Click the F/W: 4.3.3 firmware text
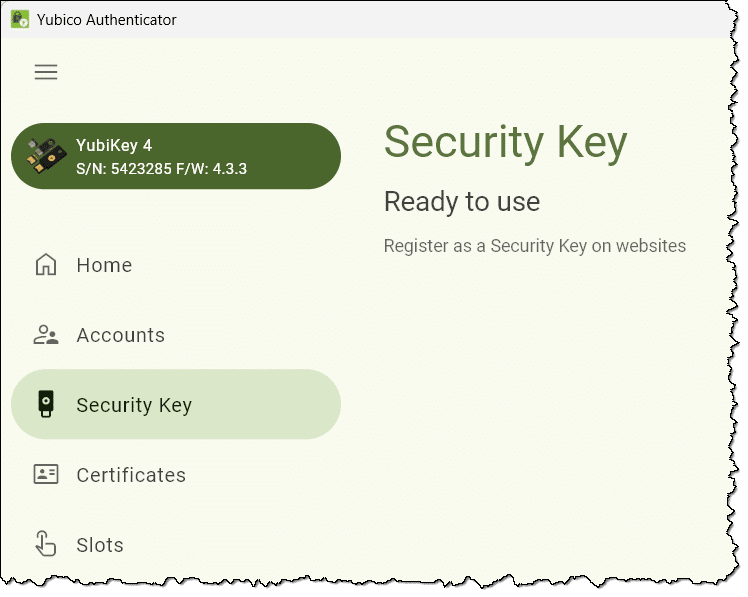The image size is (748, 597). pos(211,169)
